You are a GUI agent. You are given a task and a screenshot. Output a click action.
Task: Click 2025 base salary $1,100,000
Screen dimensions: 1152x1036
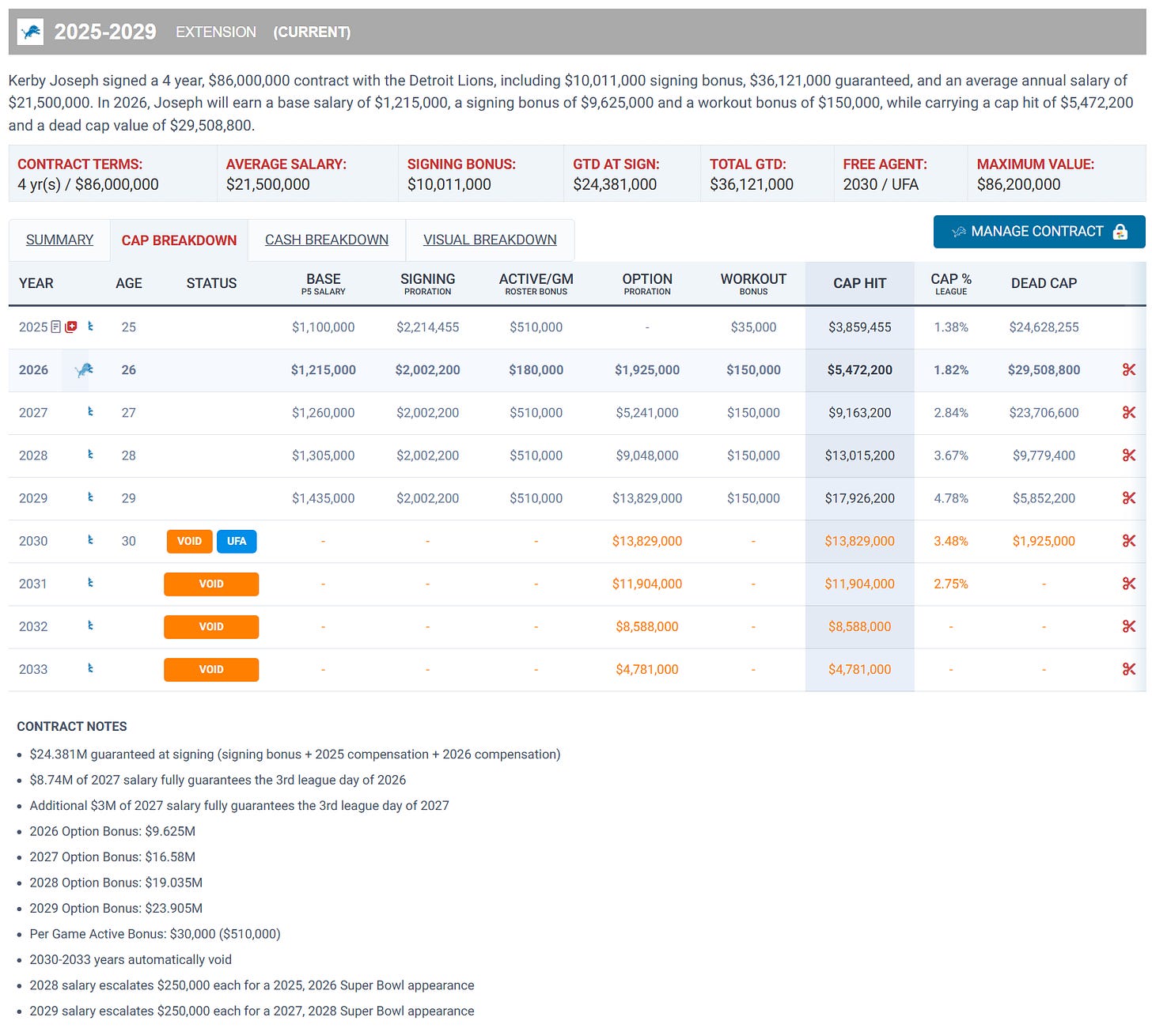(x=323, y=327)
